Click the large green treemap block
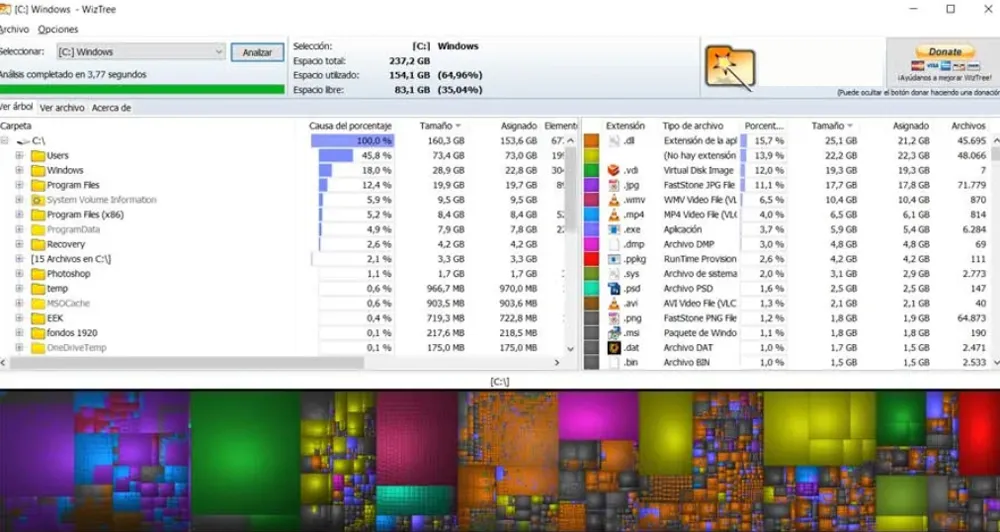 pyautogui.click(x=245, y=453)
